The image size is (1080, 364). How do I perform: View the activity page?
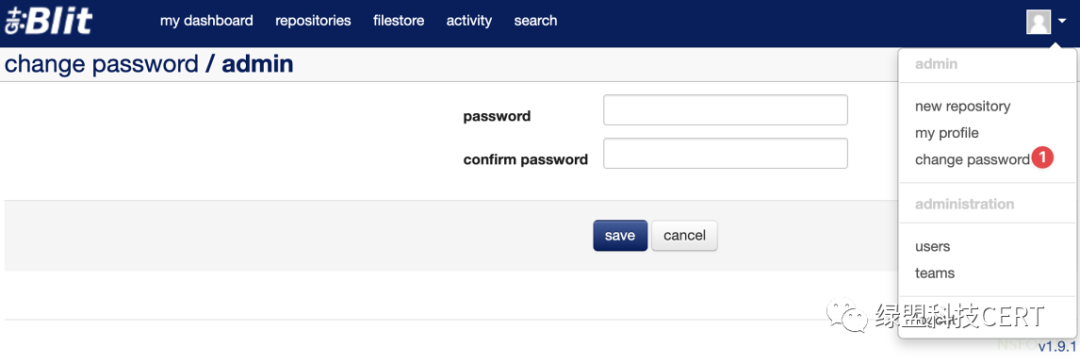pyautogui.click(x=469, y=21)
